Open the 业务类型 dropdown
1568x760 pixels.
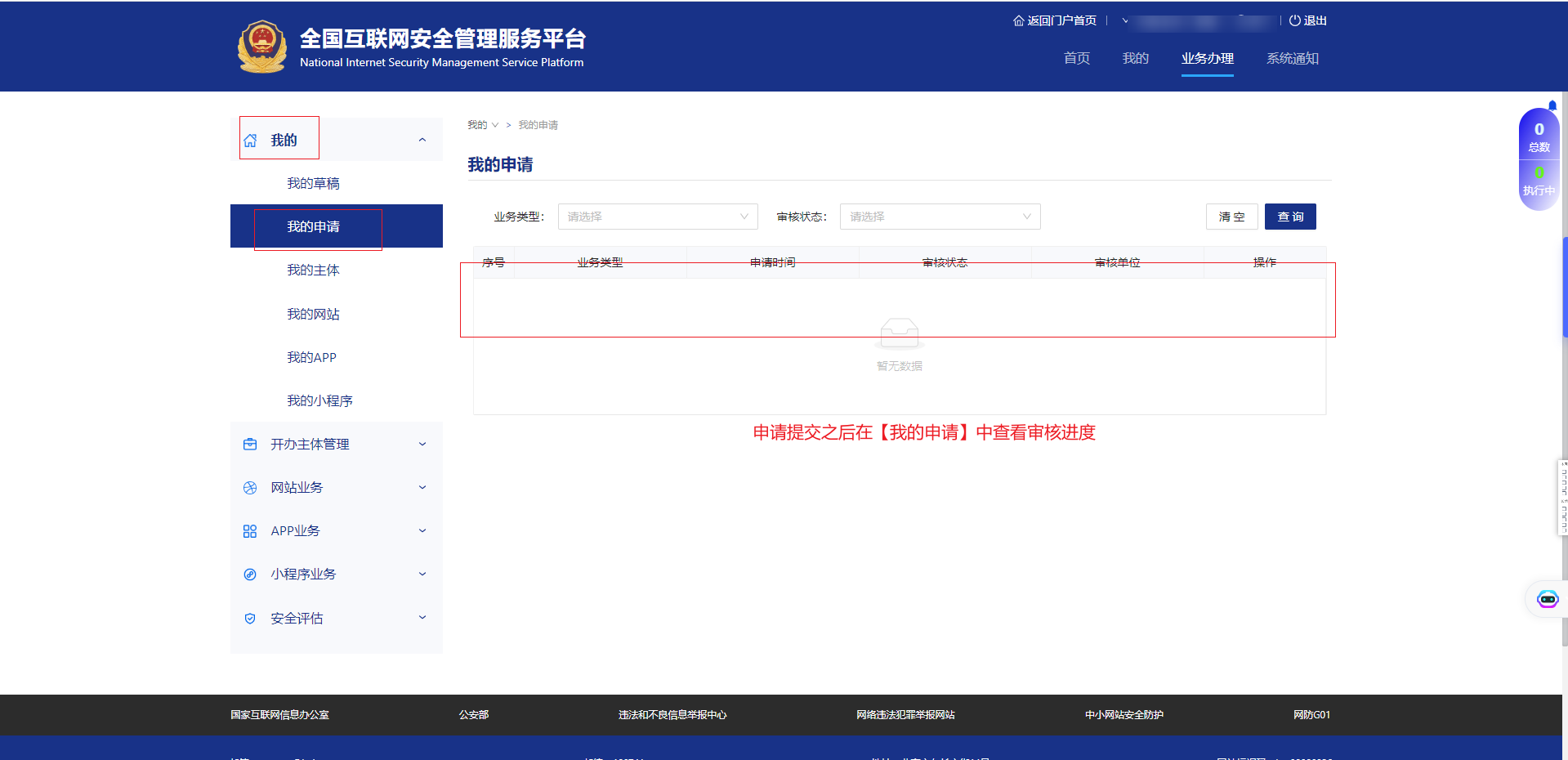coord(657,217)
